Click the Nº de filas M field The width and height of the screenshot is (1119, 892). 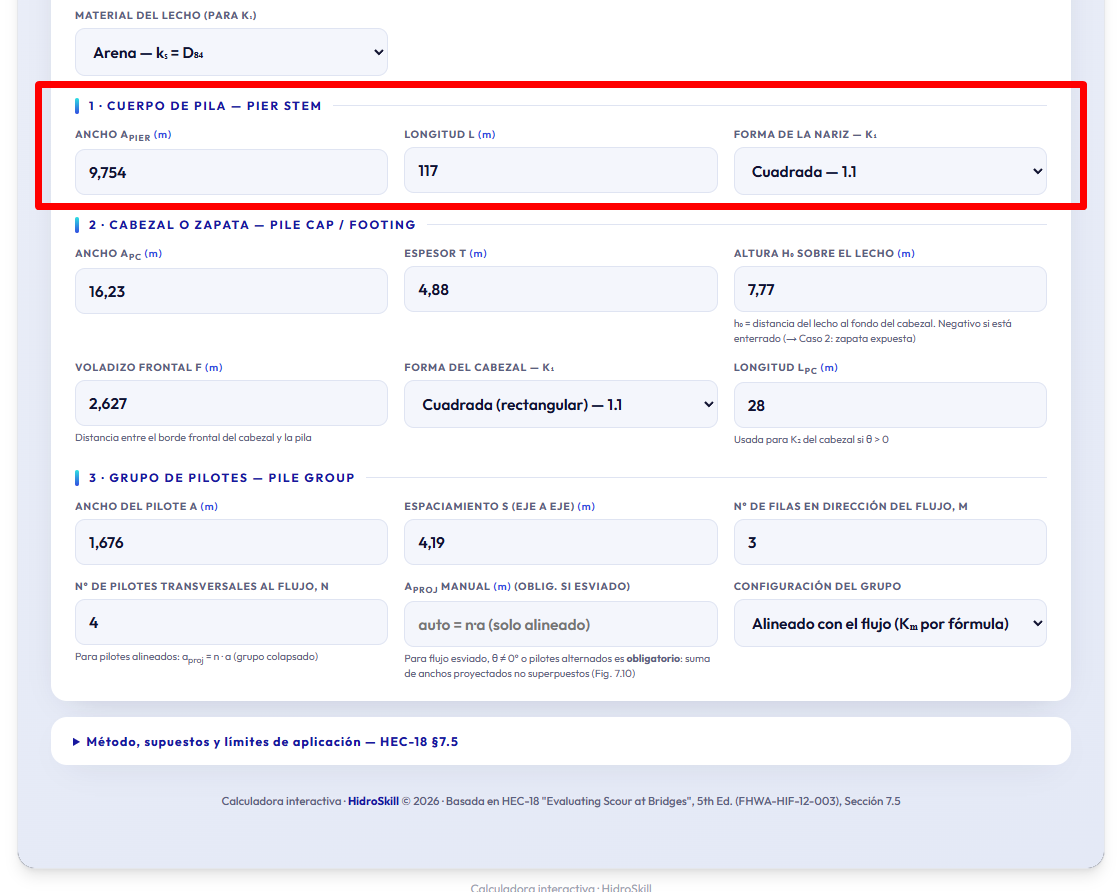(x=890, y=542)
